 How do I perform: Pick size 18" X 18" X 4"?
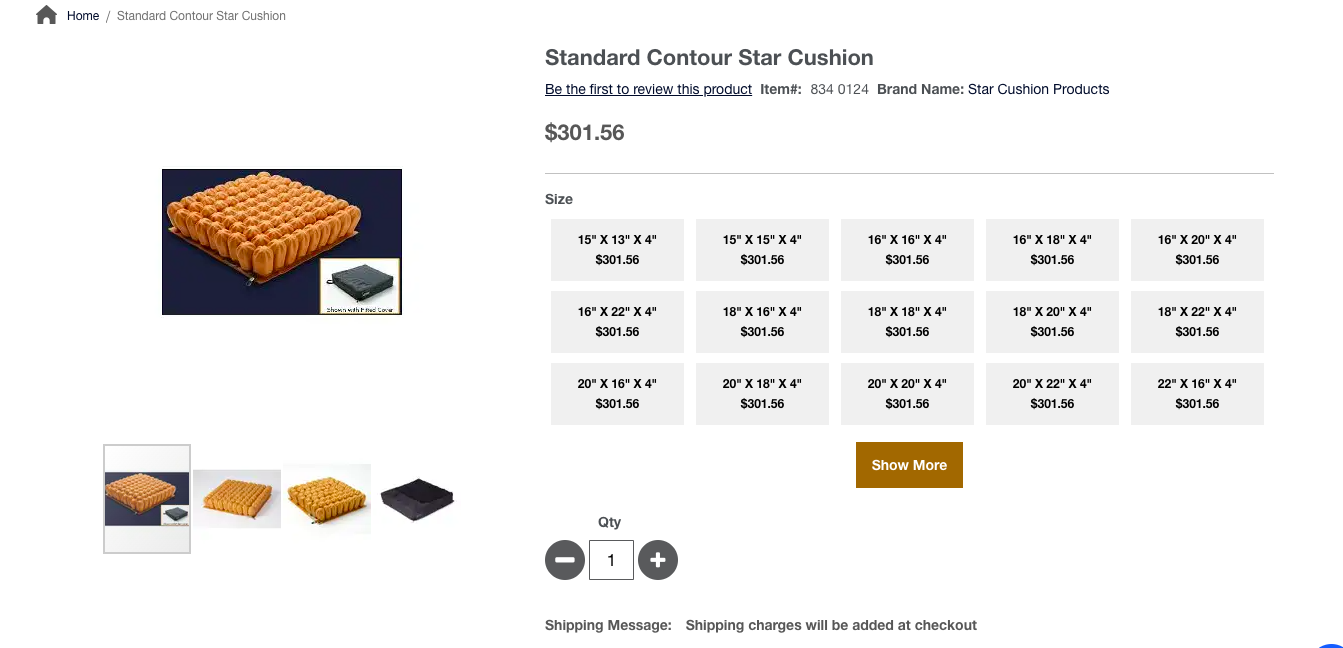[907, 322]
